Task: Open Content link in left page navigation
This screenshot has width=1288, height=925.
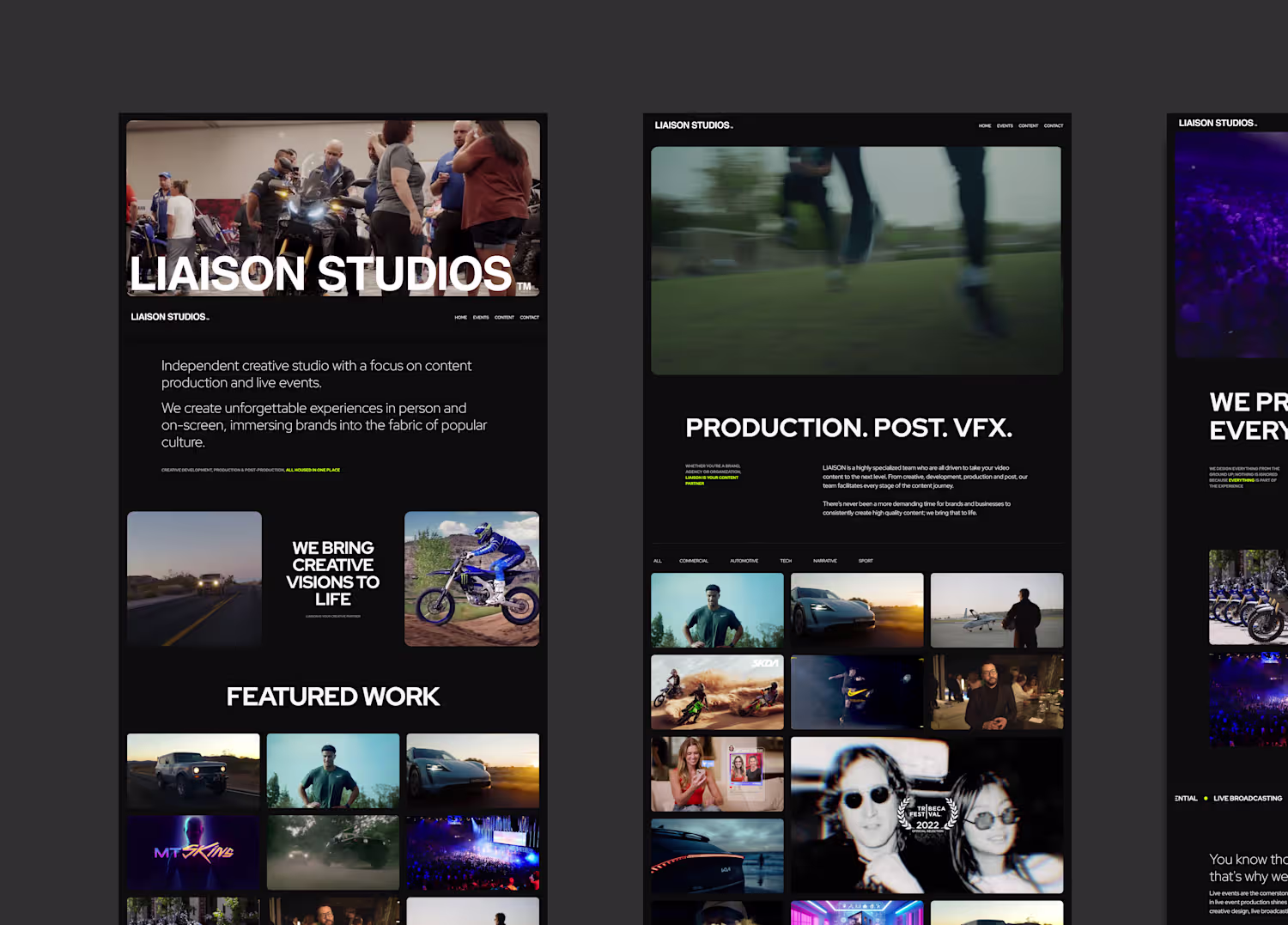Action: [504, 318]
